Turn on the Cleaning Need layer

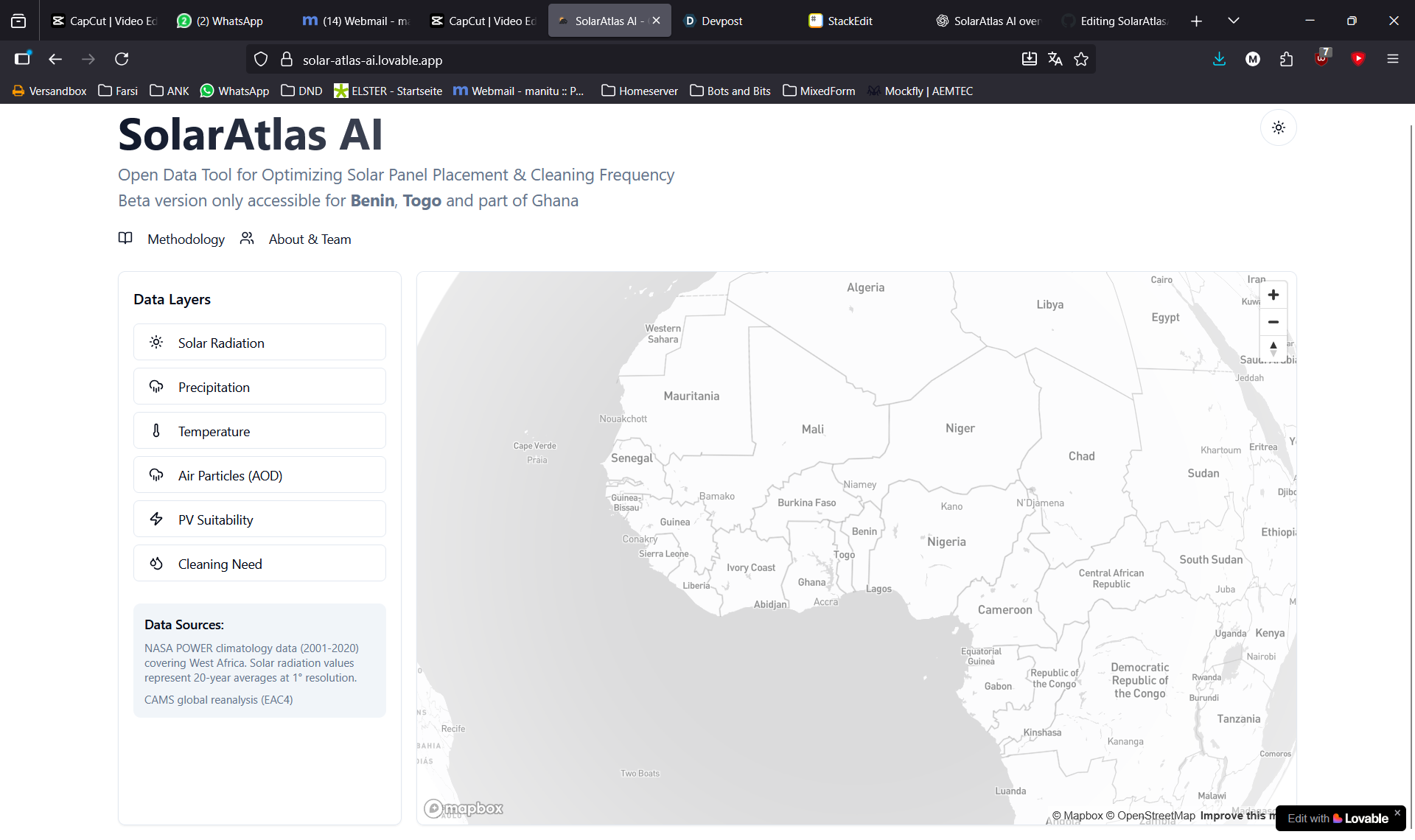click(259, 564)
